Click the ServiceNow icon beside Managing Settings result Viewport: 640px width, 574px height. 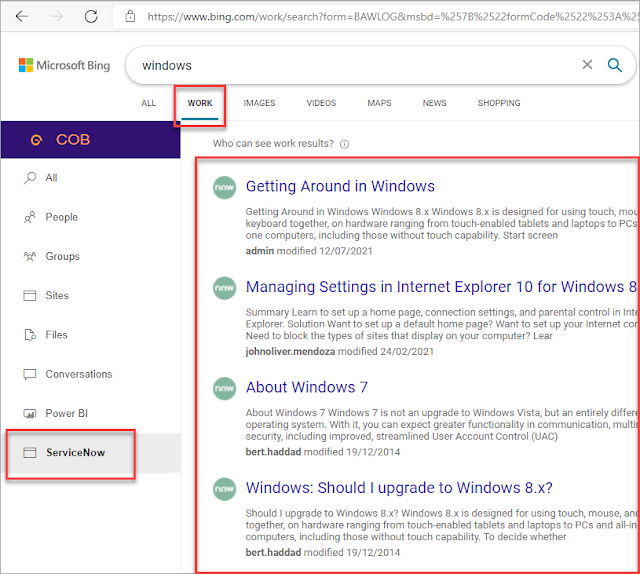point(224,288)
